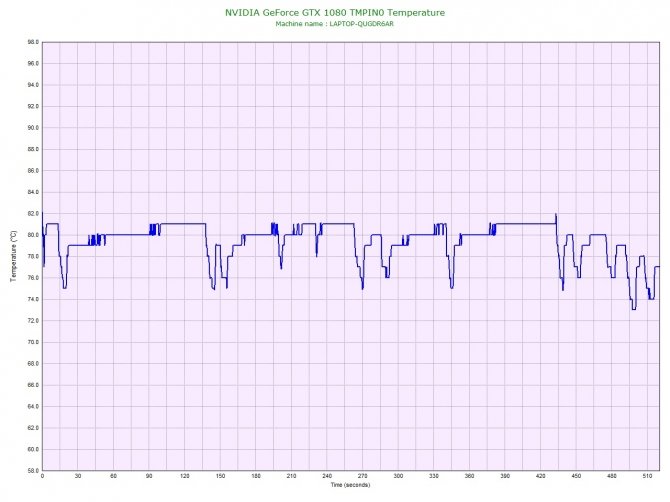This screenshot has height=502, width=670.
Task: Click the '64.0' y-axis value
Action: (x=33, y=406)
